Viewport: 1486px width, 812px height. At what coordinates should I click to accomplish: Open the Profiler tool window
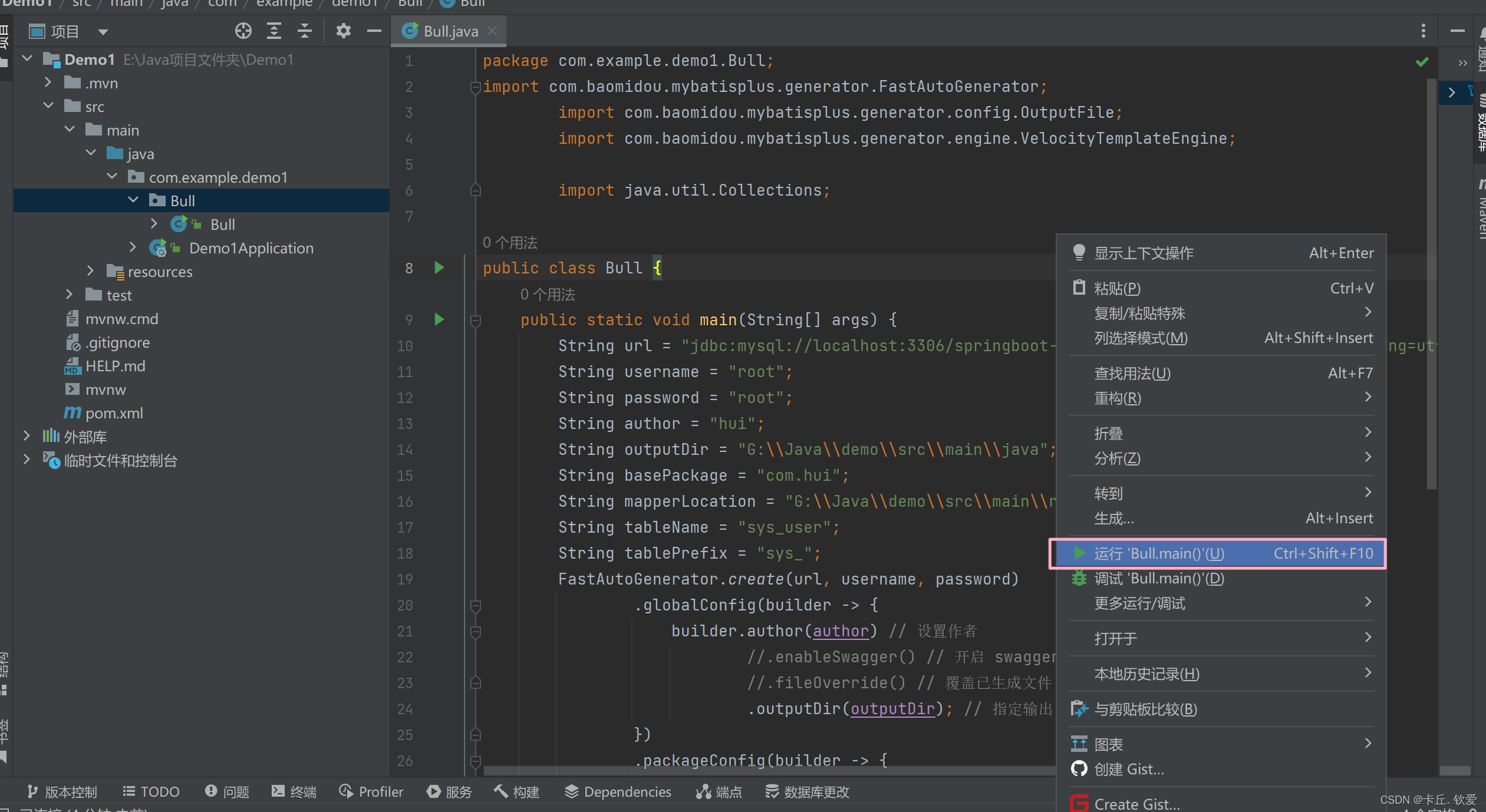coord(371,792)
